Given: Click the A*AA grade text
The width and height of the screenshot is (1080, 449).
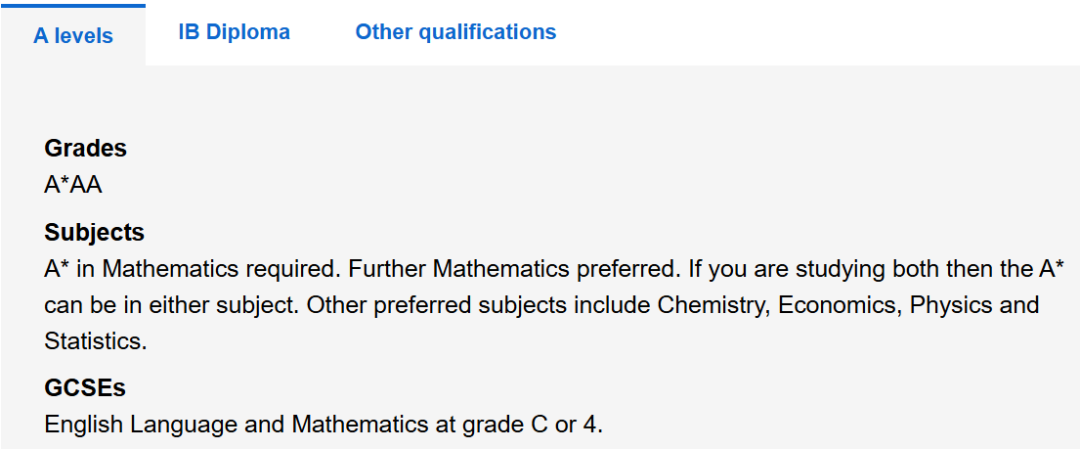Looking at the screenshot, I should (x=73, y=185).
